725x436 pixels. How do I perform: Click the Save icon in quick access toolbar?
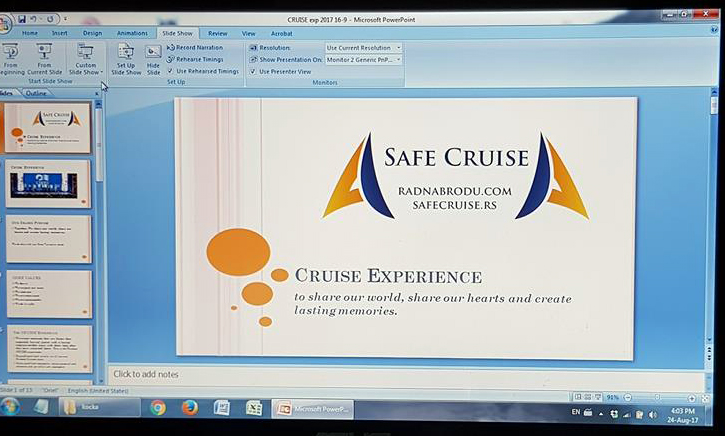(x=22, y=19)
